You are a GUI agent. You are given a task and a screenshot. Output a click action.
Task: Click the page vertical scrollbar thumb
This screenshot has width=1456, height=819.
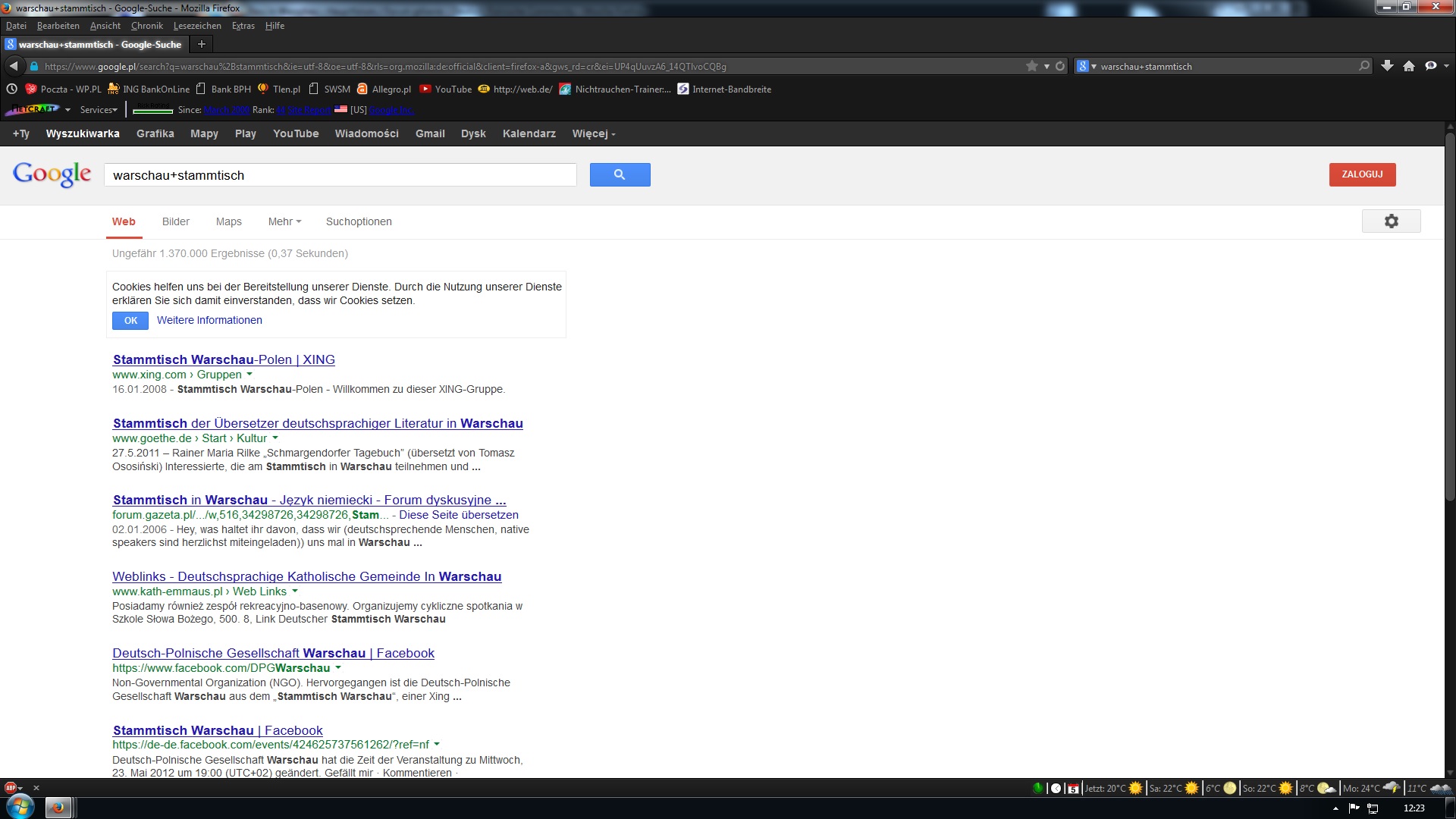[x=1449, y=318]
